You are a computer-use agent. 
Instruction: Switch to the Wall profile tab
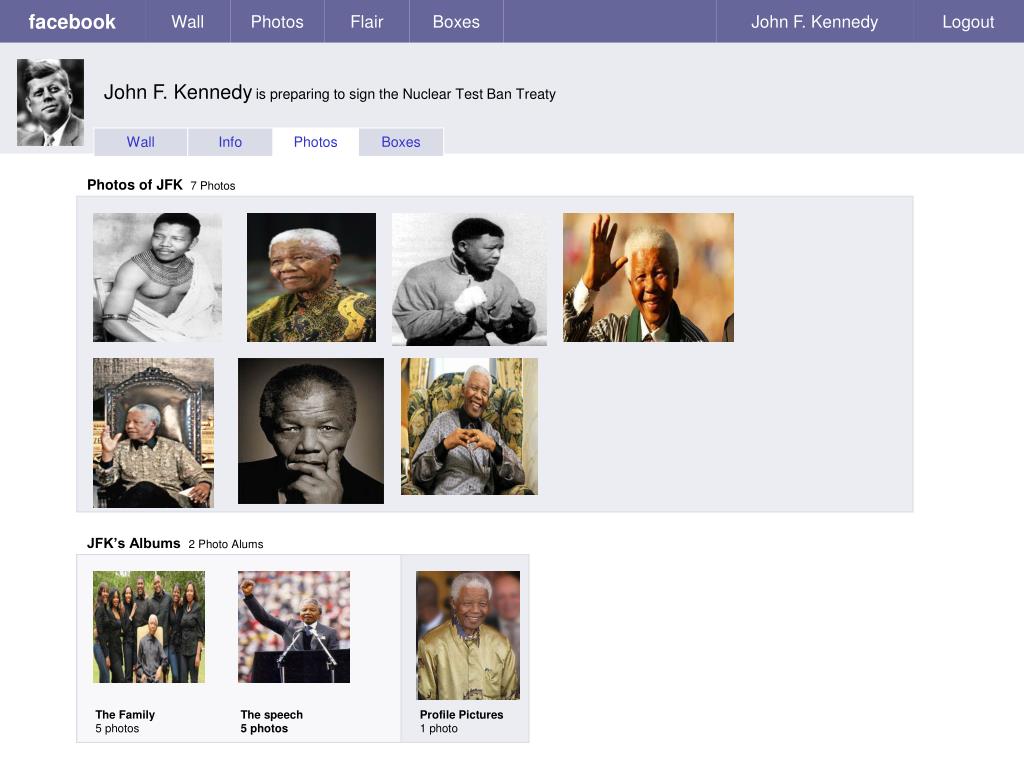(140, 142)
